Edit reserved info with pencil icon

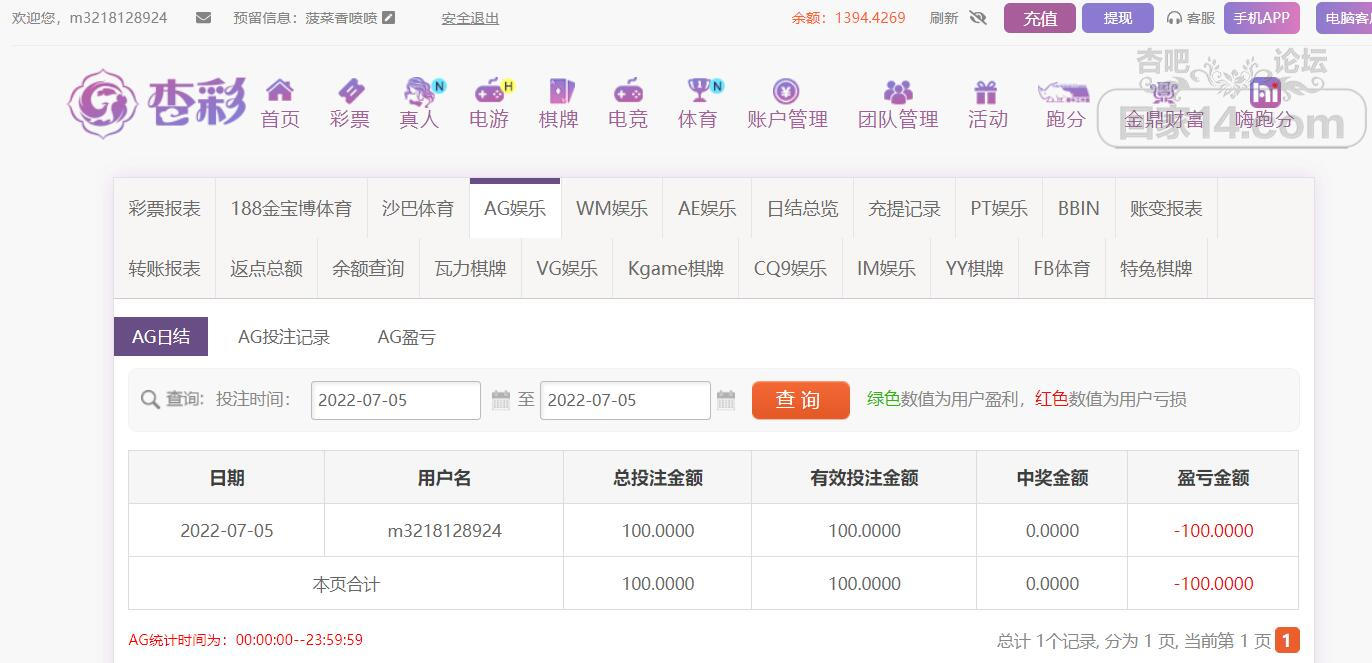pos(389,18)
